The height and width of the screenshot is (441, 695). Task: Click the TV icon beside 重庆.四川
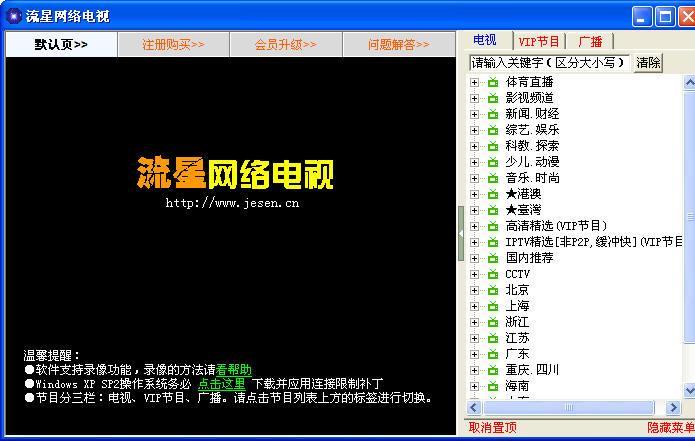[493, 370]
